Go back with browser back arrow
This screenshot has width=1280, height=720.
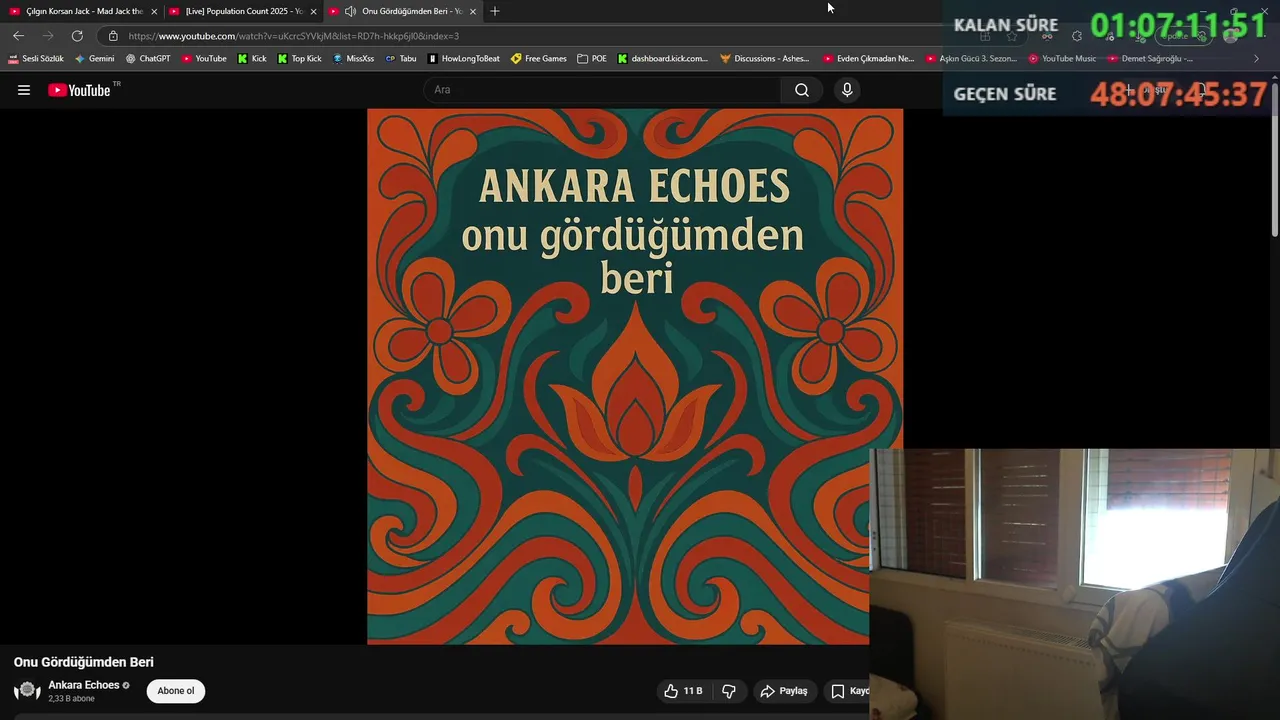(18, 35)
